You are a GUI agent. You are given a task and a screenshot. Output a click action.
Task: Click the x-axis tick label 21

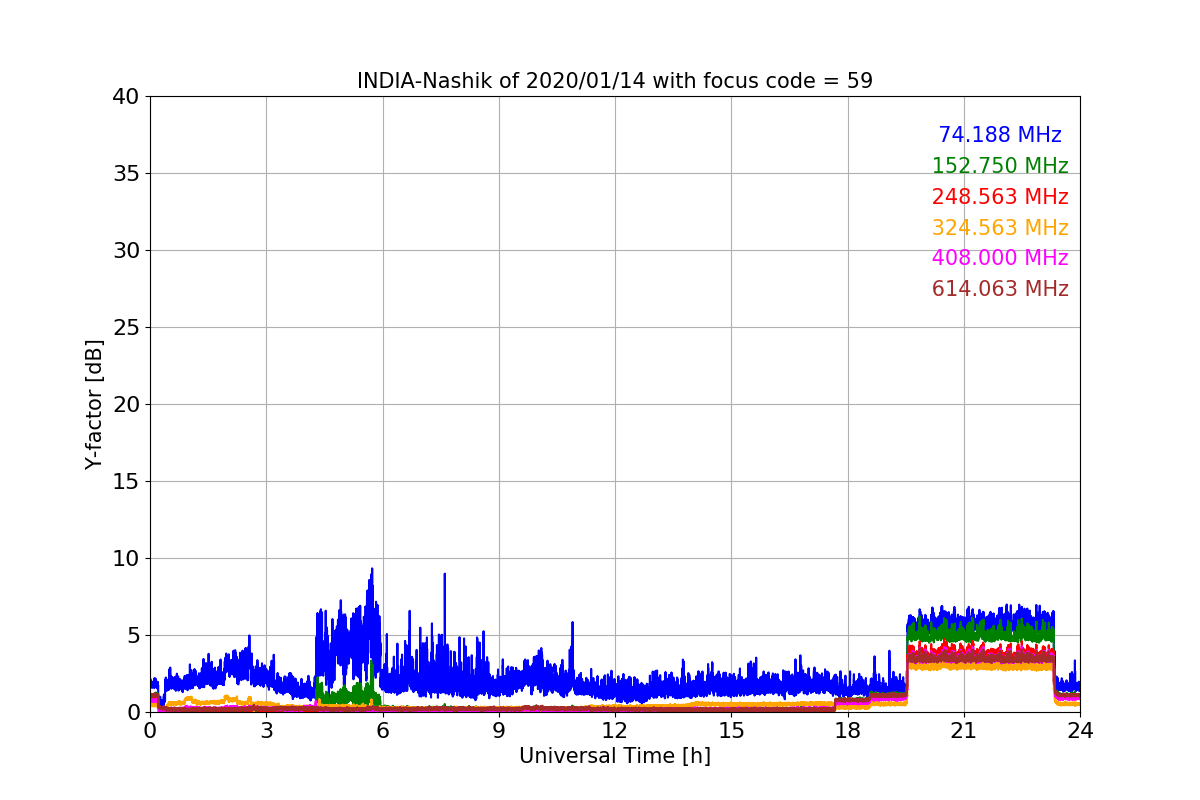(964, 731)
